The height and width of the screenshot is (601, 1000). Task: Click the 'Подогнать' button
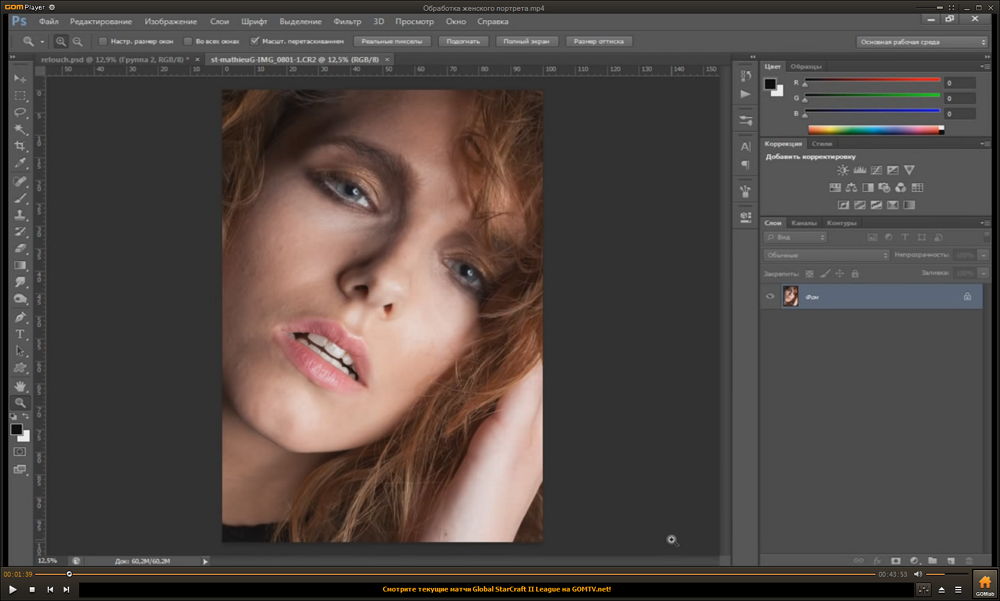click(x=463, y=42)
